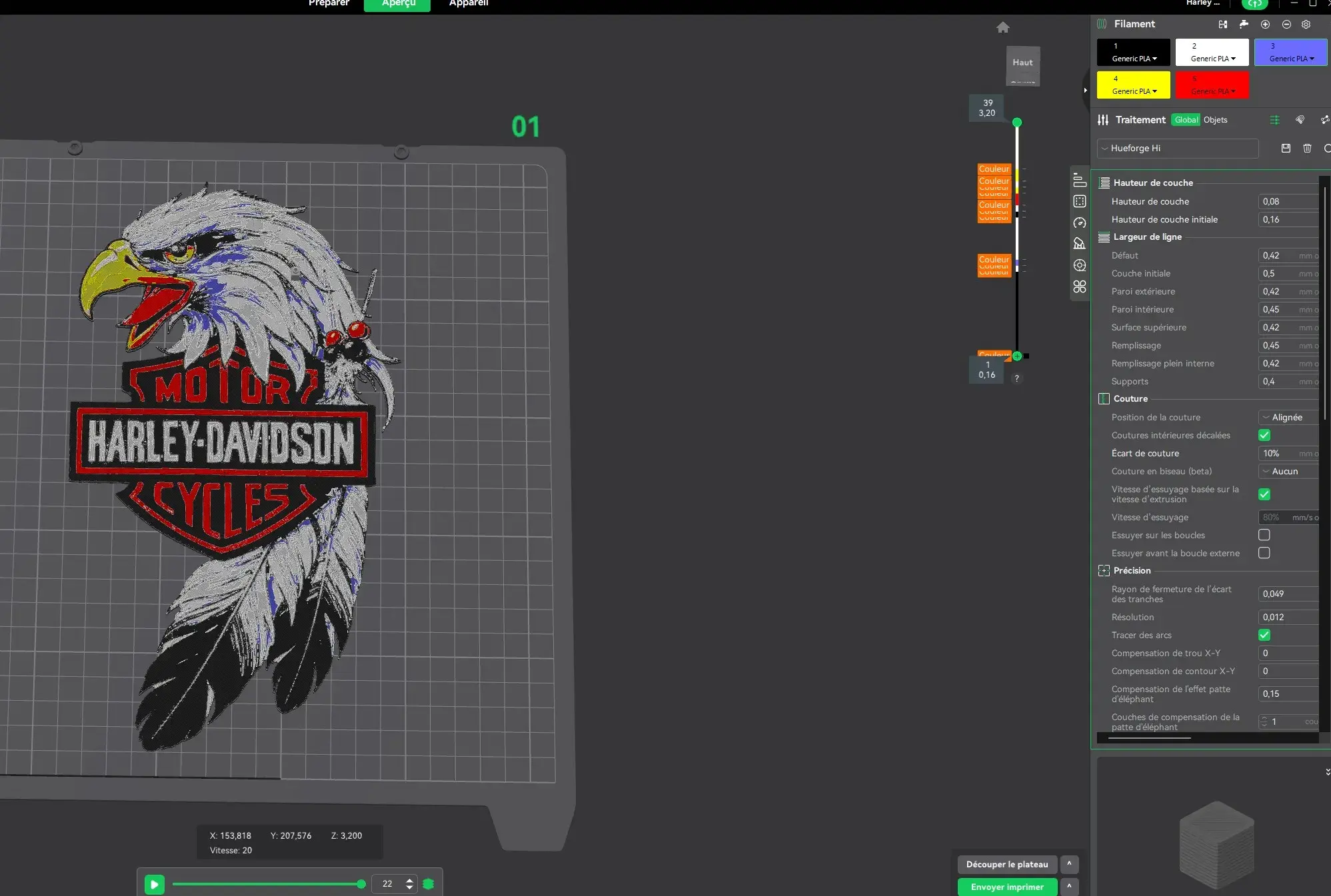
Task: Expand the Couture en biseau dropdown
Action: tap(1288, 471)
